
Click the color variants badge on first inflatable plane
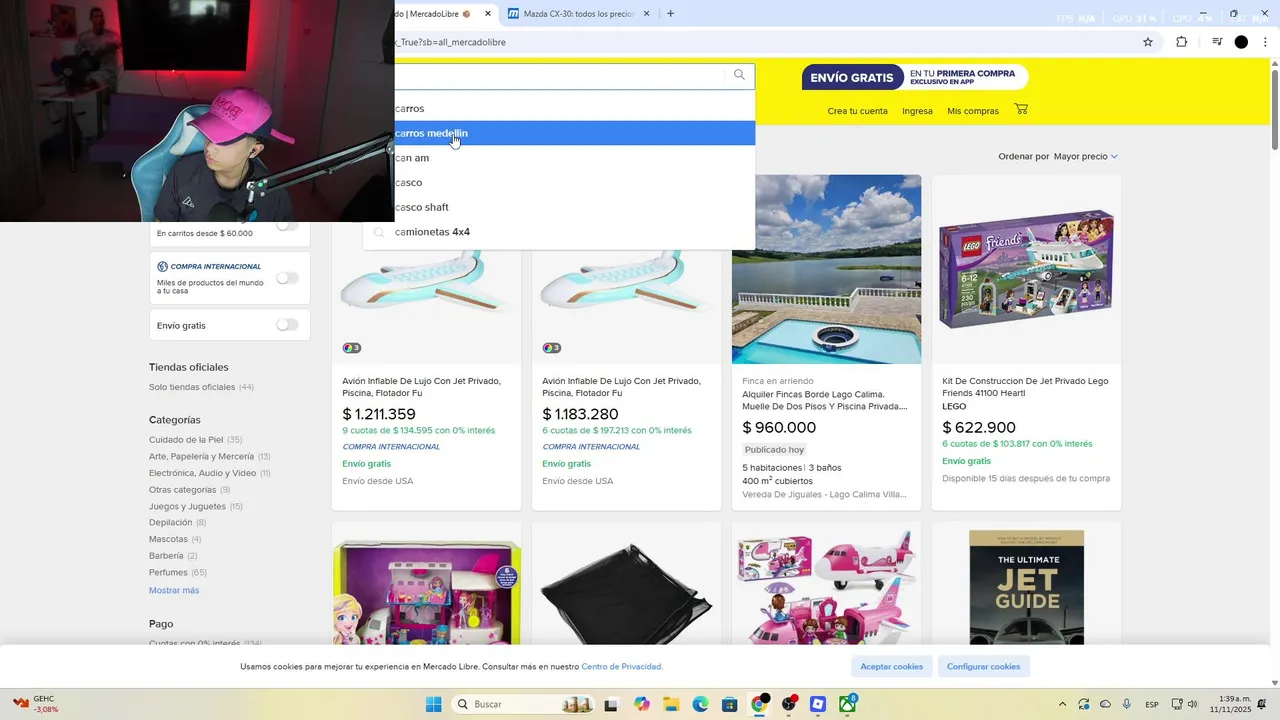[351, 348]
